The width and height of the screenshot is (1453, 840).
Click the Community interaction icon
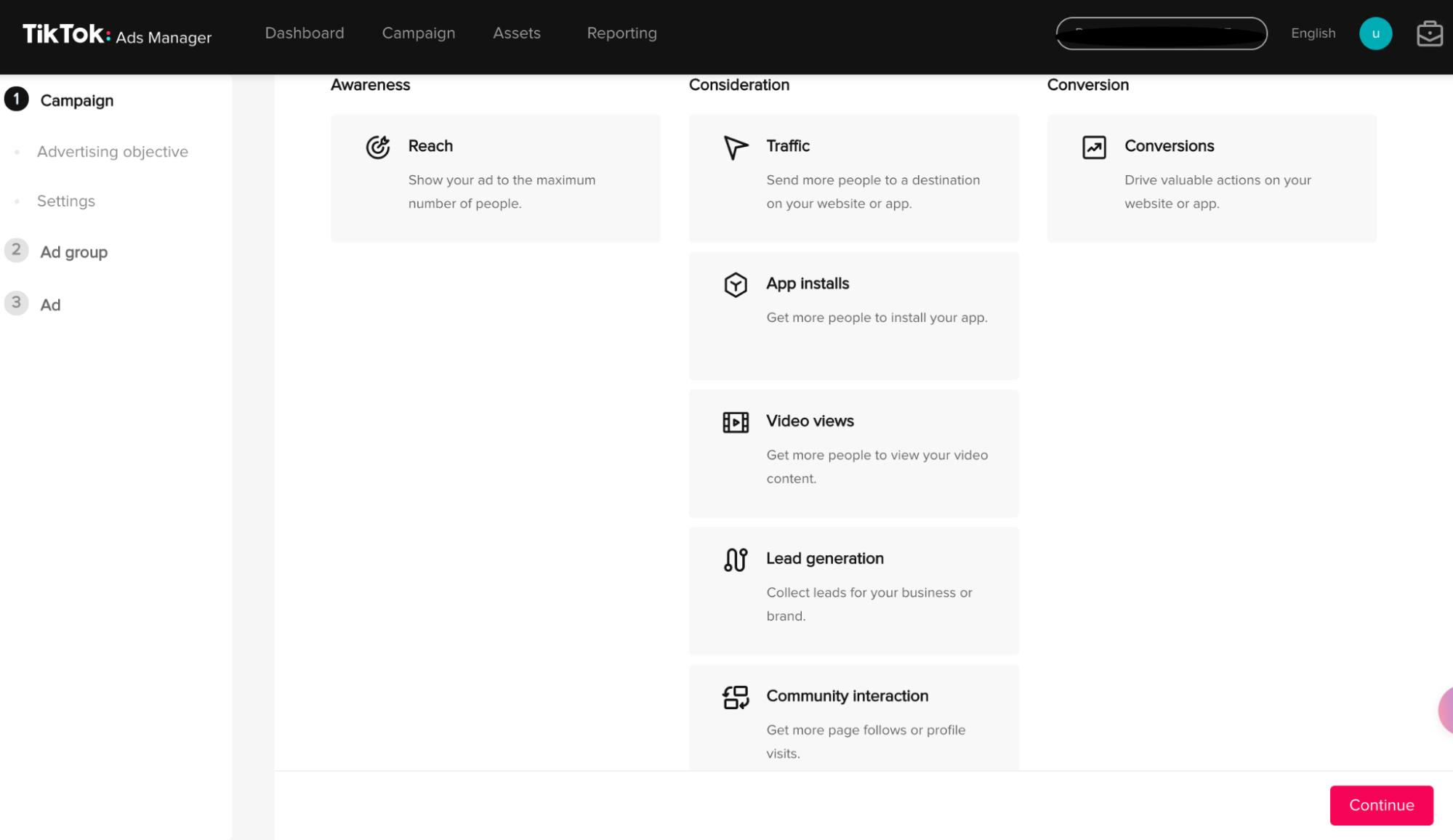(x=735, y=698)
